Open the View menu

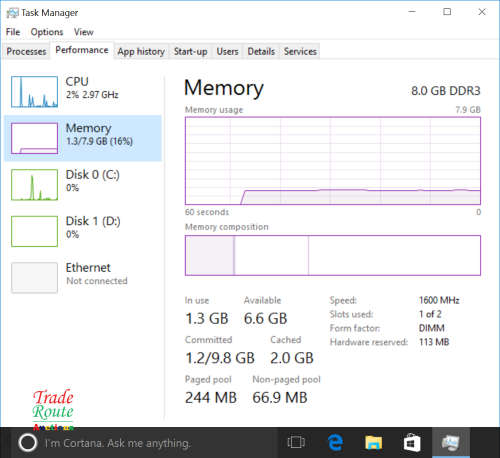[84, 32]
